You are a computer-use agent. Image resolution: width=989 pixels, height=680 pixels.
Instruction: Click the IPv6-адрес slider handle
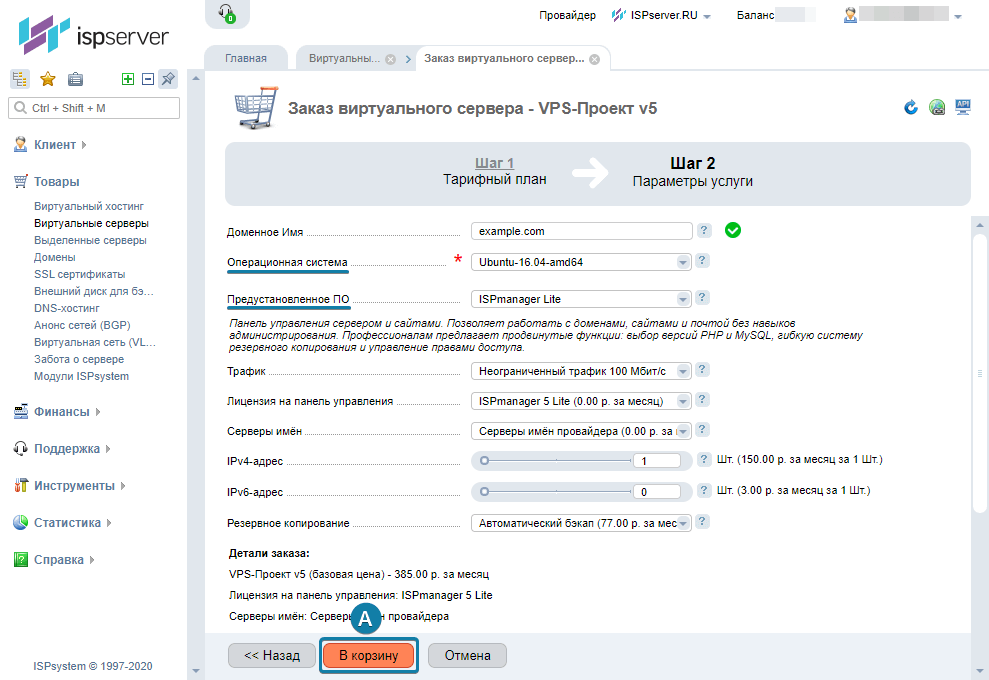pyautogui.click(x=484, y=491)
